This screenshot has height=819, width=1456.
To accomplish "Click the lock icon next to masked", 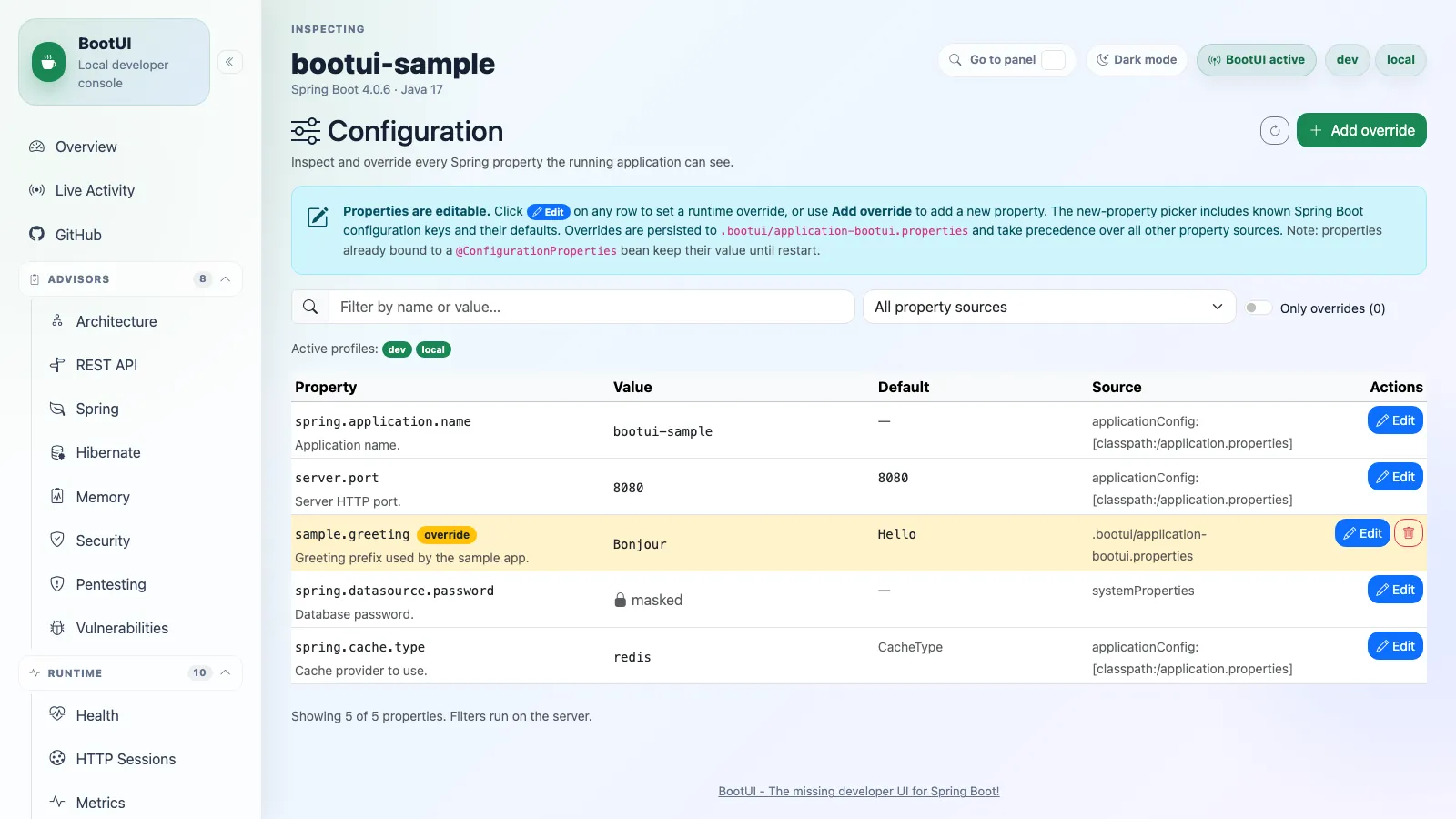I will coord(621,600).
